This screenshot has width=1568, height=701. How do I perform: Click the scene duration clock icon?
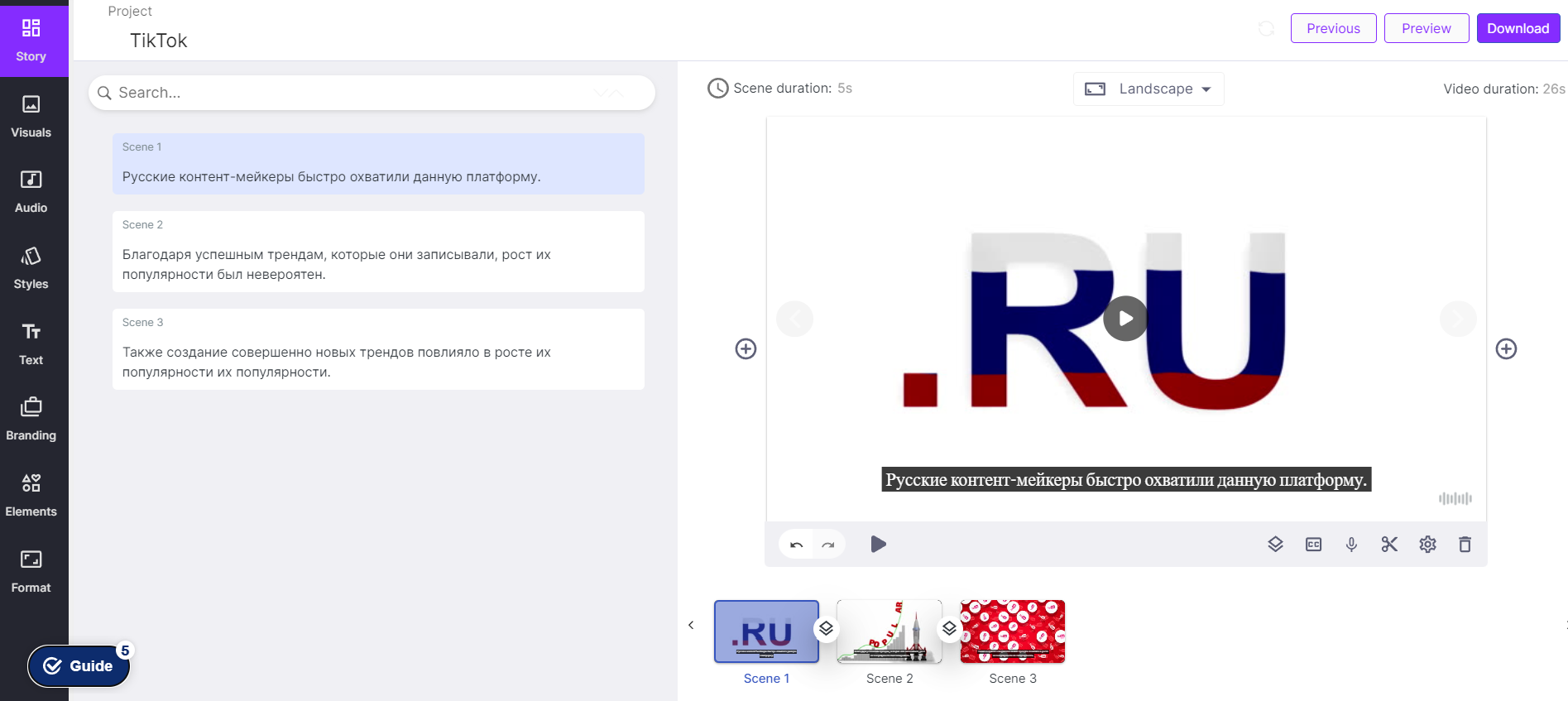(x=717, y=88)
